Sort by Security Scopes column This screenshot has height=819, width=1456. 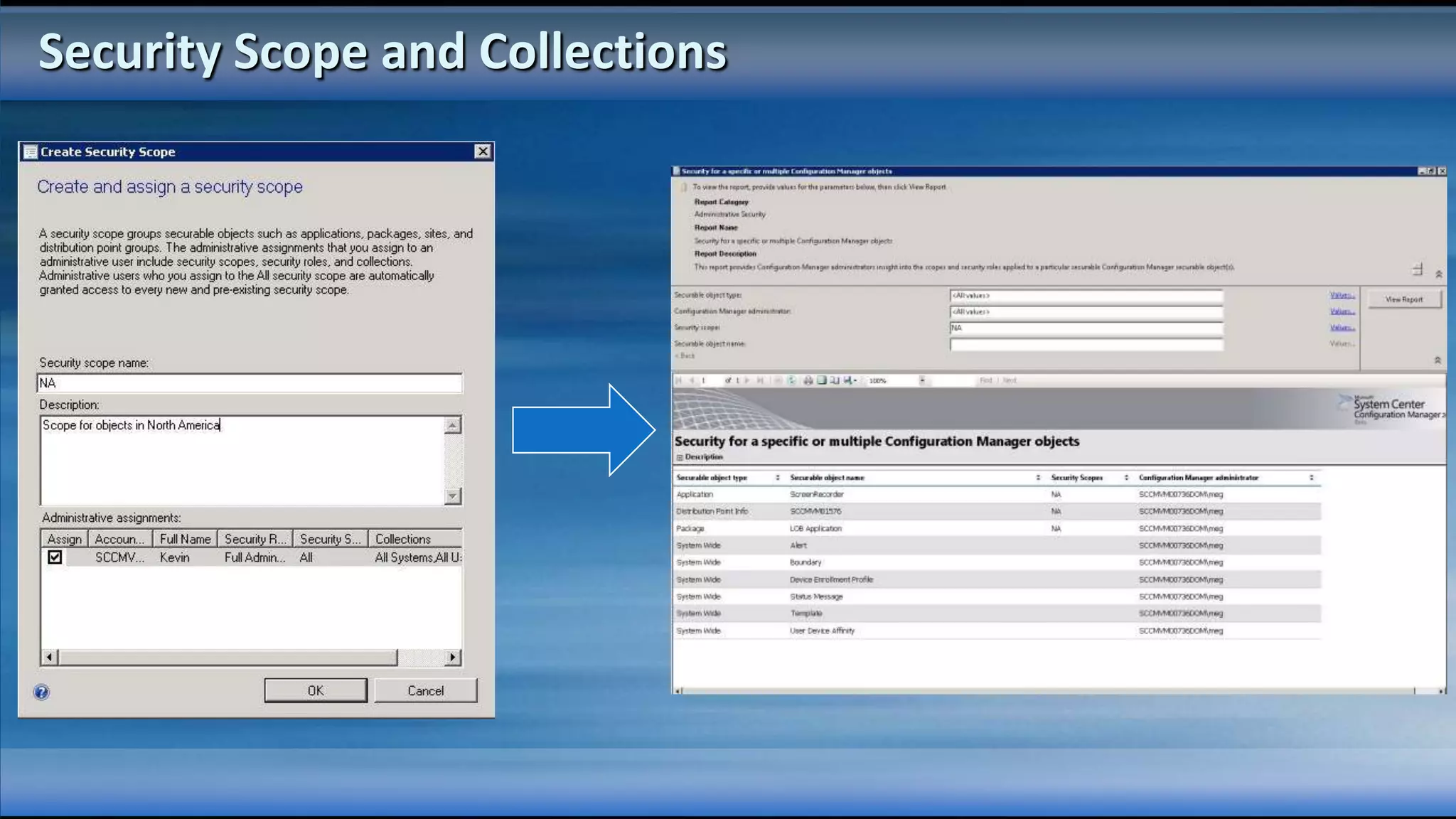(1127, 478)
